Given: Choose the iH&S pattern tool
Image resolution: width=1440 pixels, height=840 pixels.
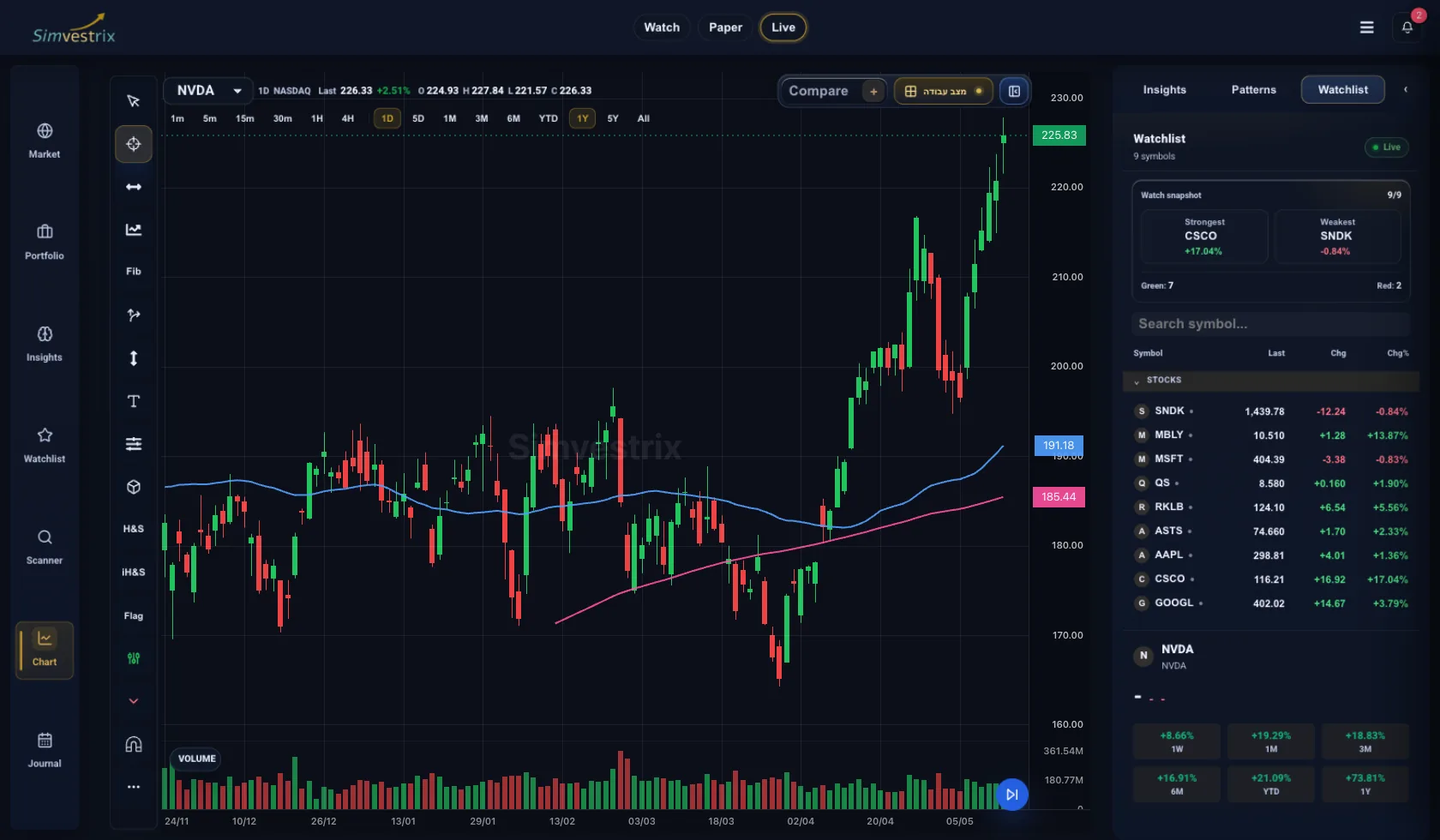Looking at the screenshot, I should coord(134,572).
